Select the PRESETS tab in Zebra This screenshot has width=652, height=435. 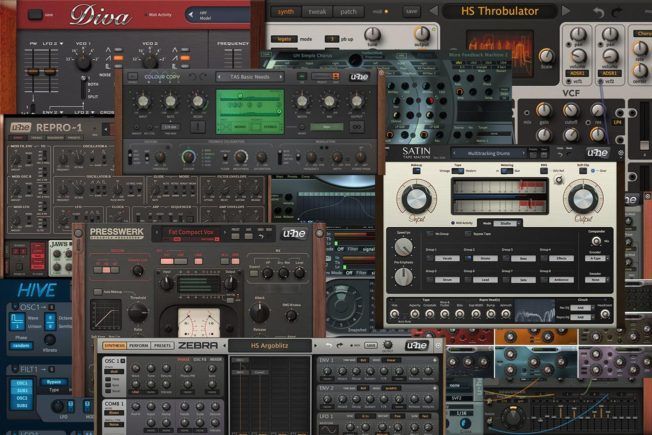click(162, 346)
